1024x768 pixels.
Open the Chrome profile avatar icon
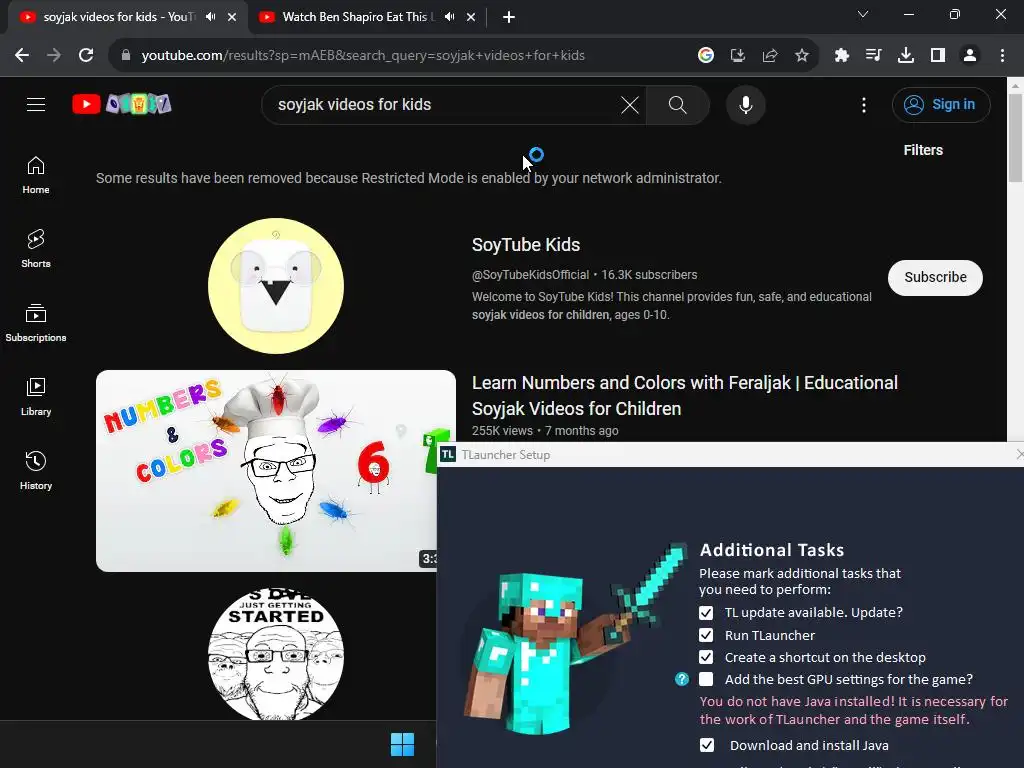tap(970, 56)
